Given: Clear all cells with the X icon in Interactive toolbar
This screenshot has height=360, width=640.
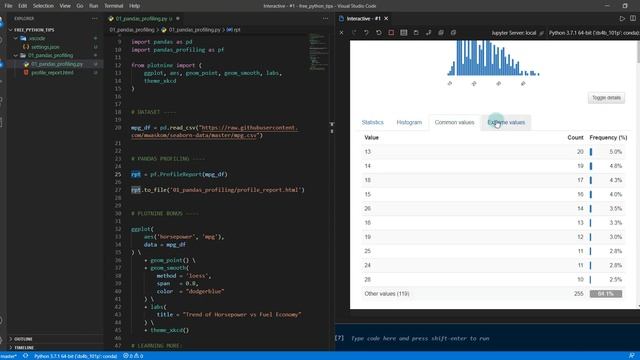Looking at the screenshot, I should (x=342, y=33).
